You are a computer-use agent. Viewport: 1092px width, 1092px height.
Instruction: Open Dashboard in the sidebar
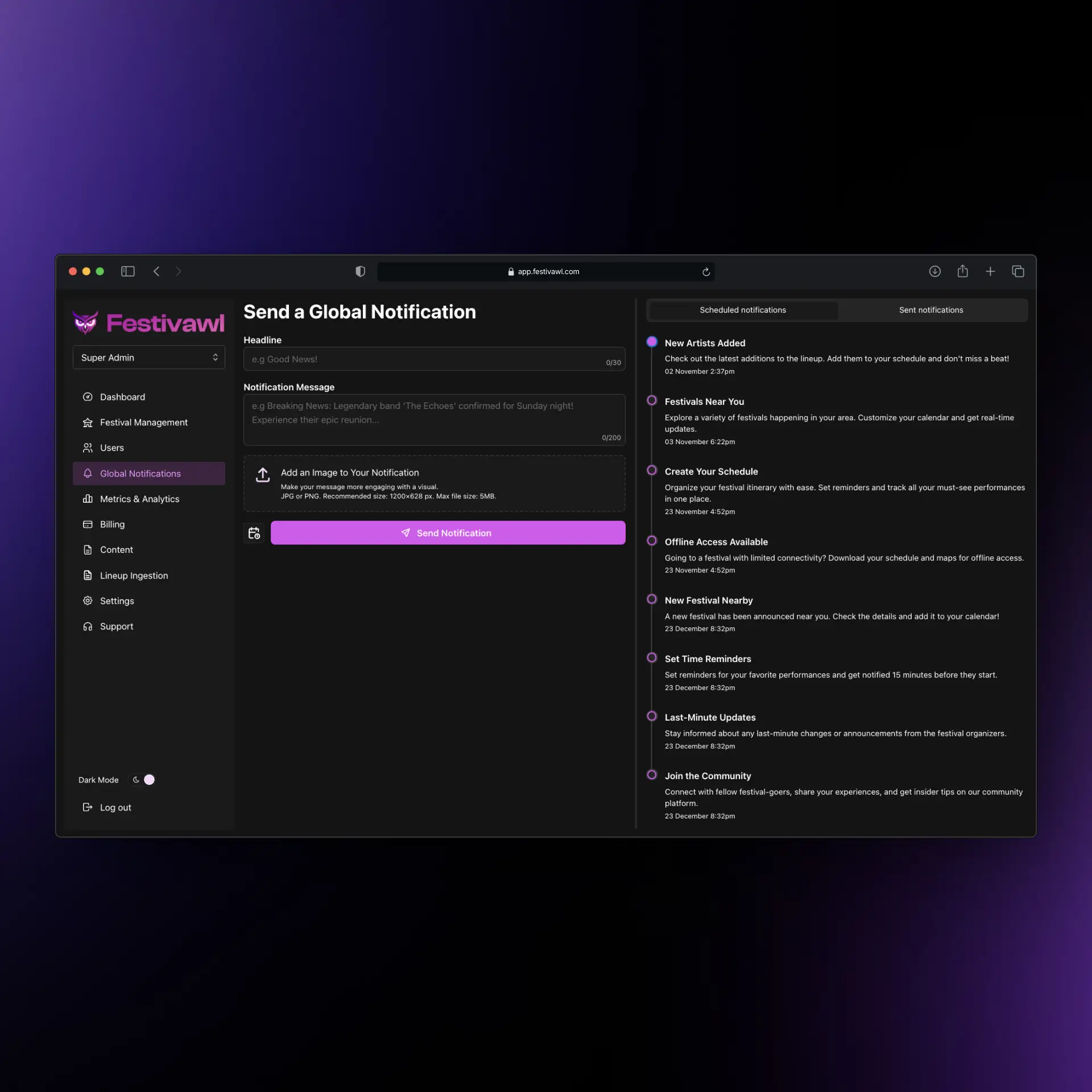[149, 397]
